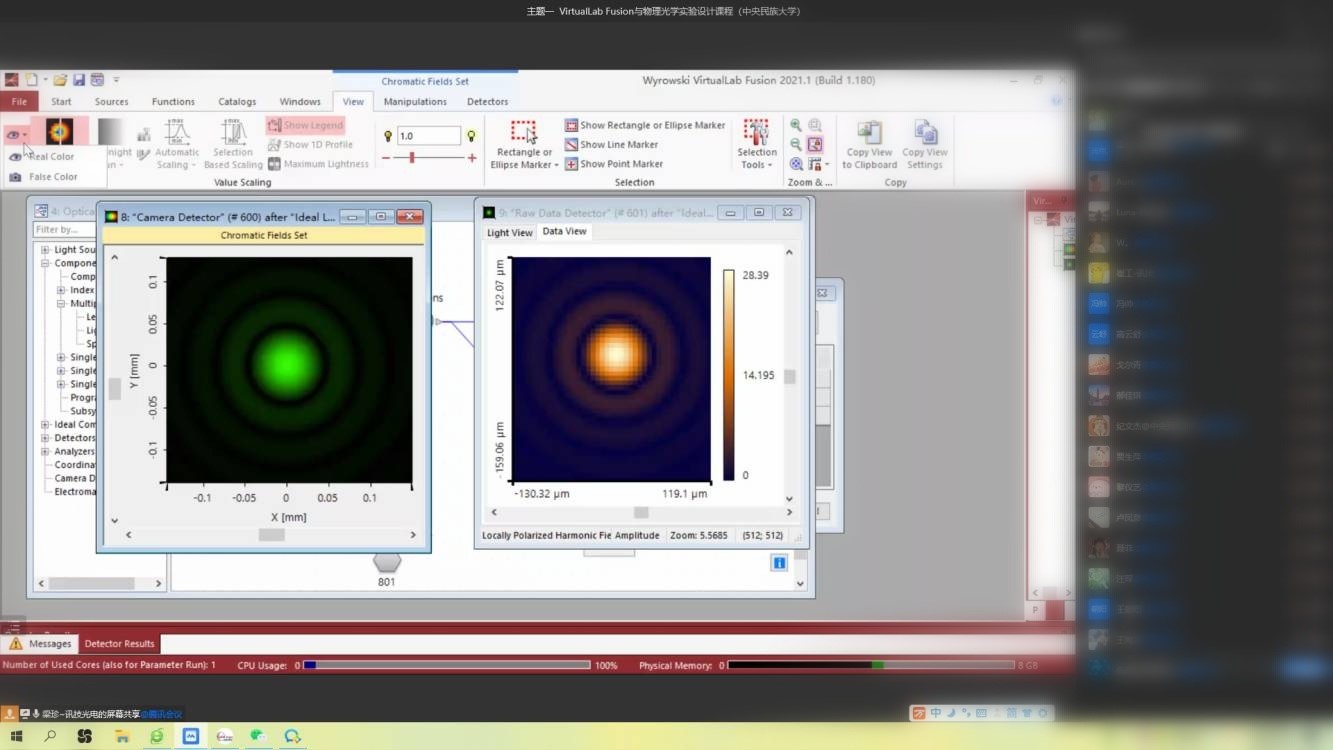Click the Selection Based Scaling icon

click(233, 133)
